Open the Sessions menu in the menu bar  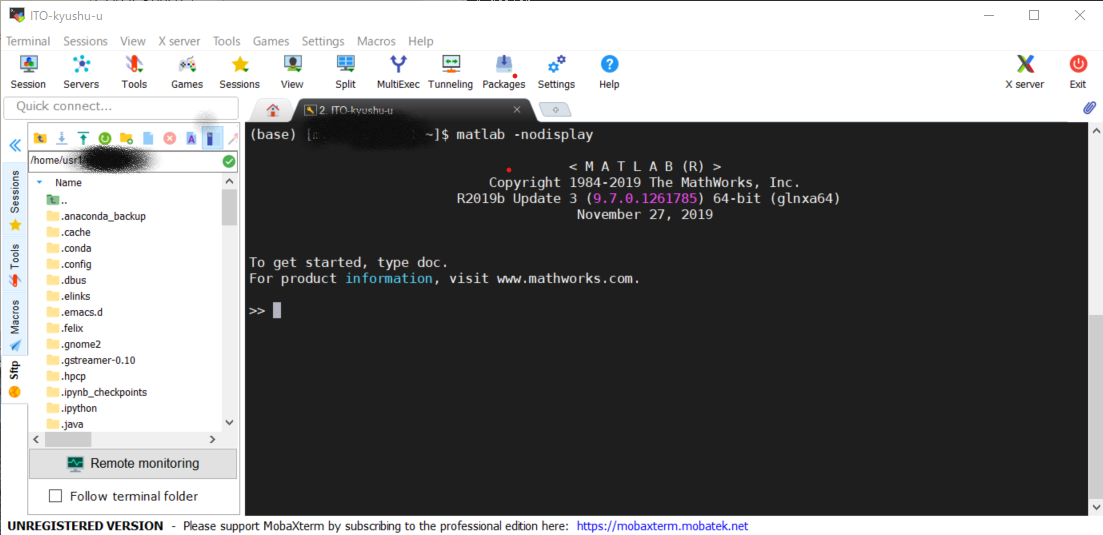click(86, 41)
